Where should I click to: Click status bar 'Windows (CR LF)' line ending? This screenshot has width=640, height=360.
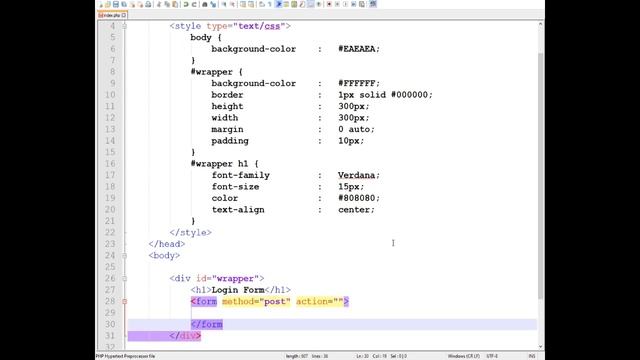pos(464,356)
